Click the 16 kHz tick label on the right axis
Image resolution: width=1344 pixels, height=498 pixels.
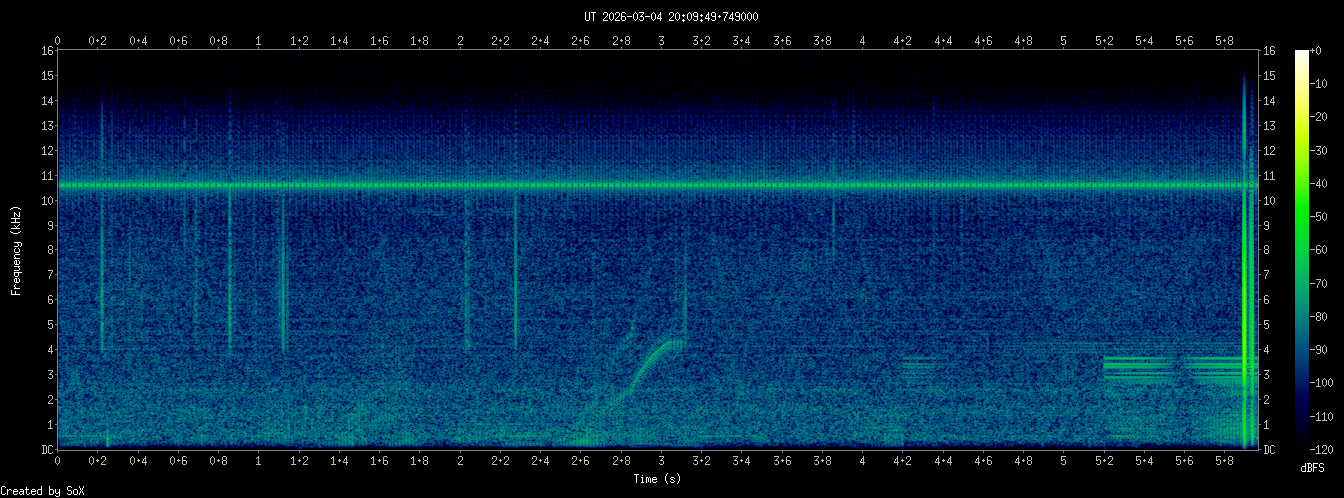click(x=1269, y=51)
